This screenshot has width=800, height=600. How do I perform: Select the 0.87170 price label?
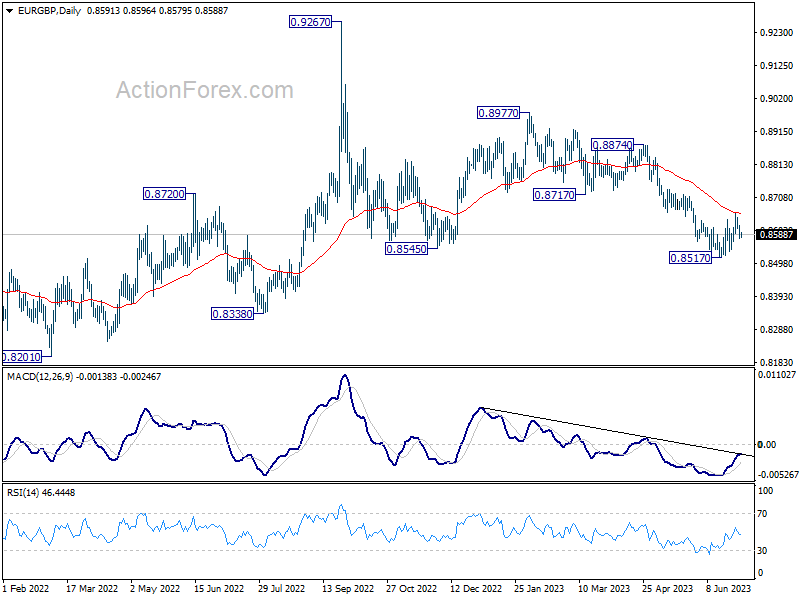coord(554,194)
